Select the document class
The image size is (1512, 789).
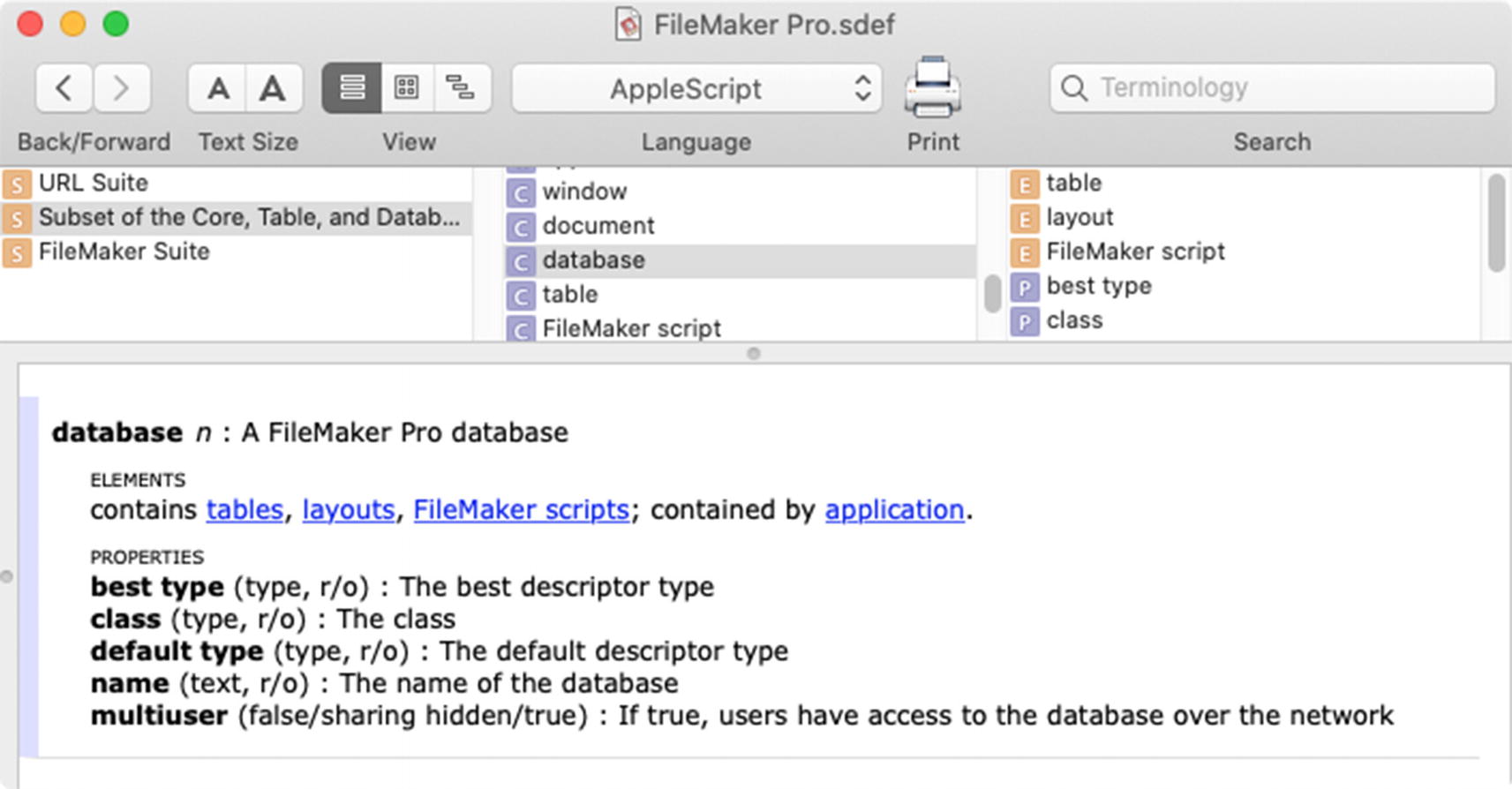pos(741,226)
